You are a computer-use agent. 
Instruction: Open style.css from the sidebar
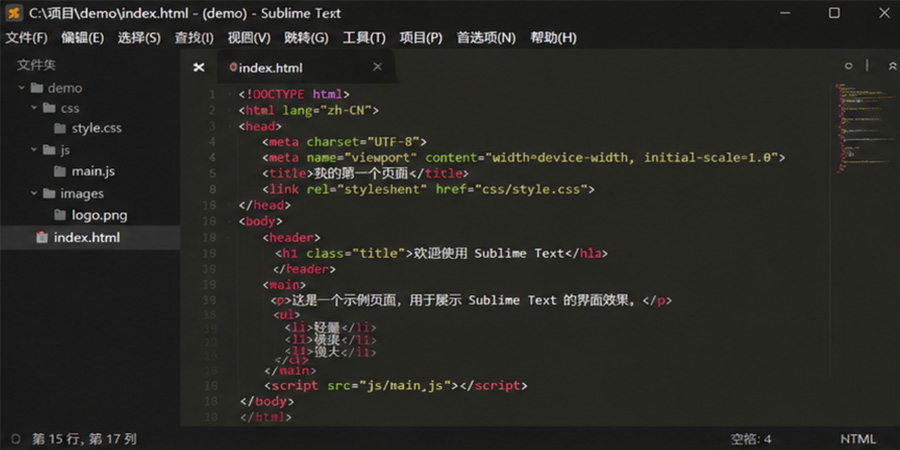(96, 128)
